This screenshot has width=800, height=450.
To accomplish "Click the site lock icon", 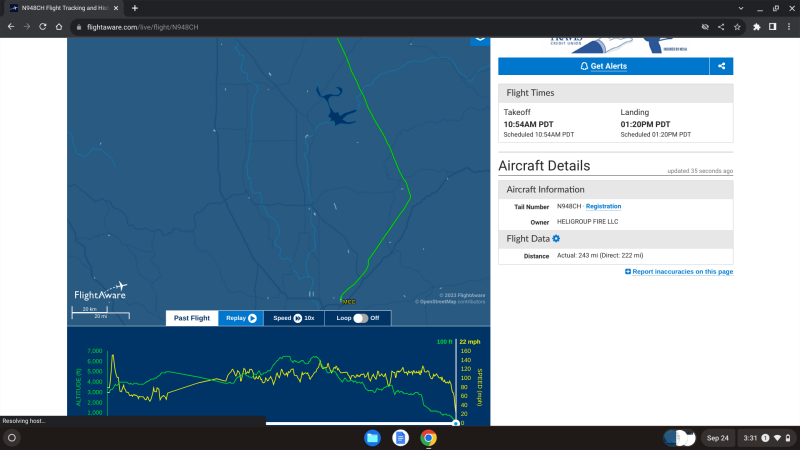I will tap(79, 27).
